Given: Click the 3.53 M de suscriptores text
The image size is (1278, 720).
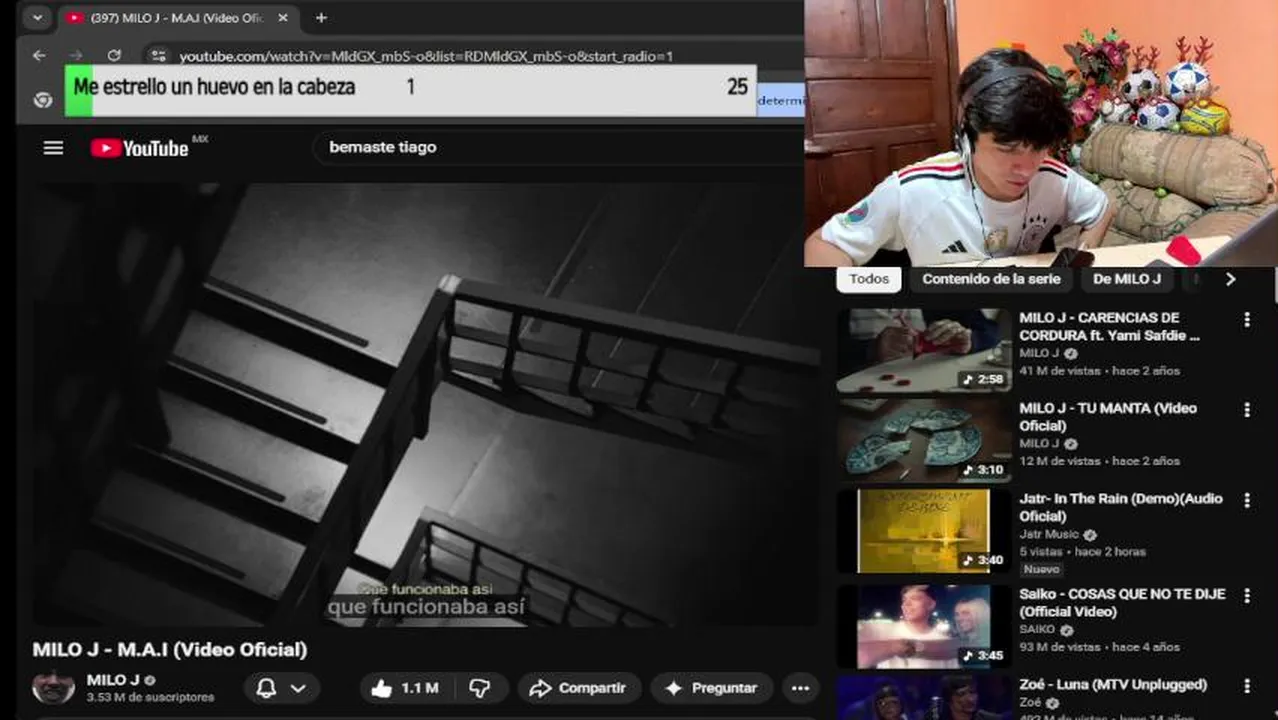Looking at the screenshot, I should (150, 697).
